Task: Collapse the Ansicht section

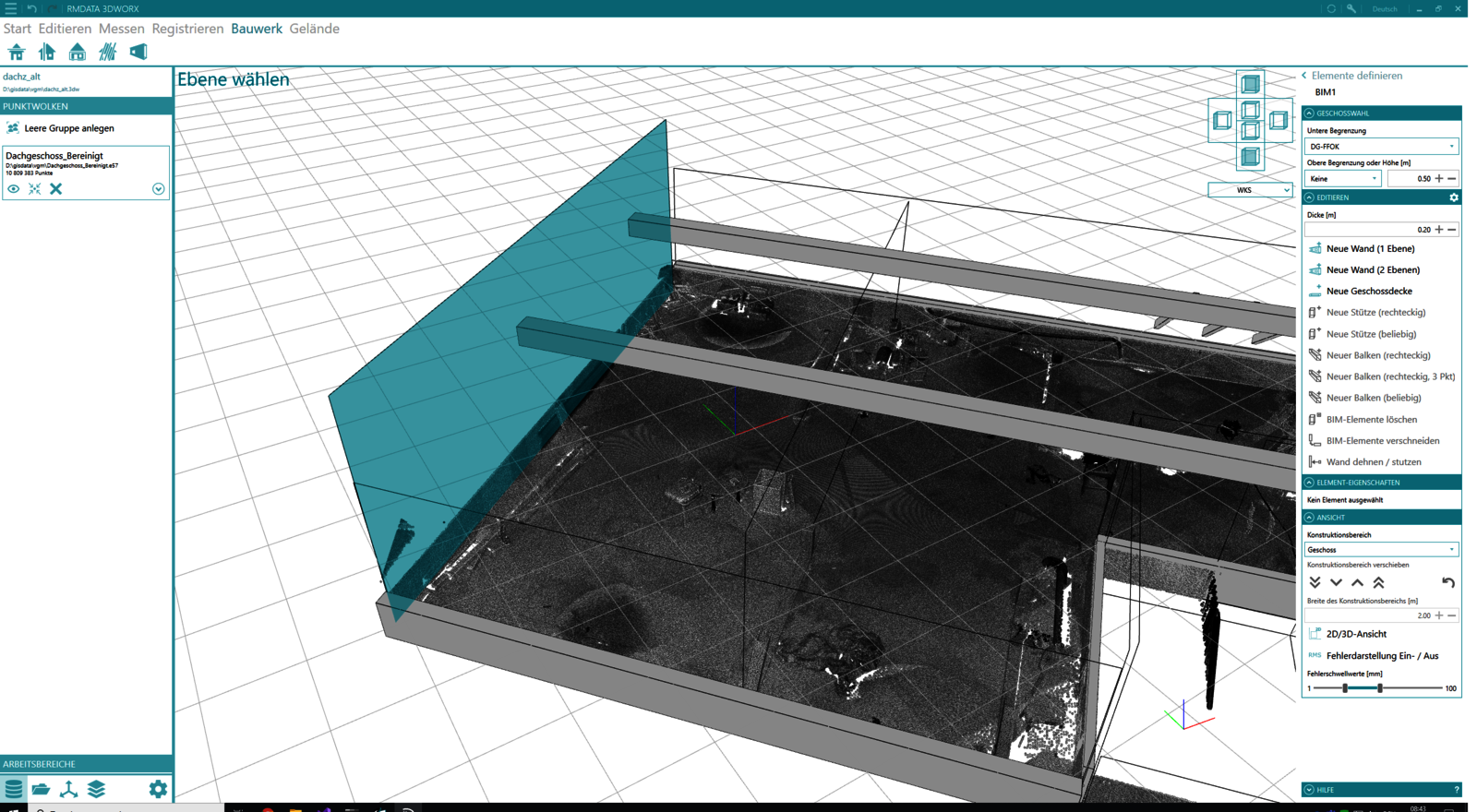Action: (1309, 518)
